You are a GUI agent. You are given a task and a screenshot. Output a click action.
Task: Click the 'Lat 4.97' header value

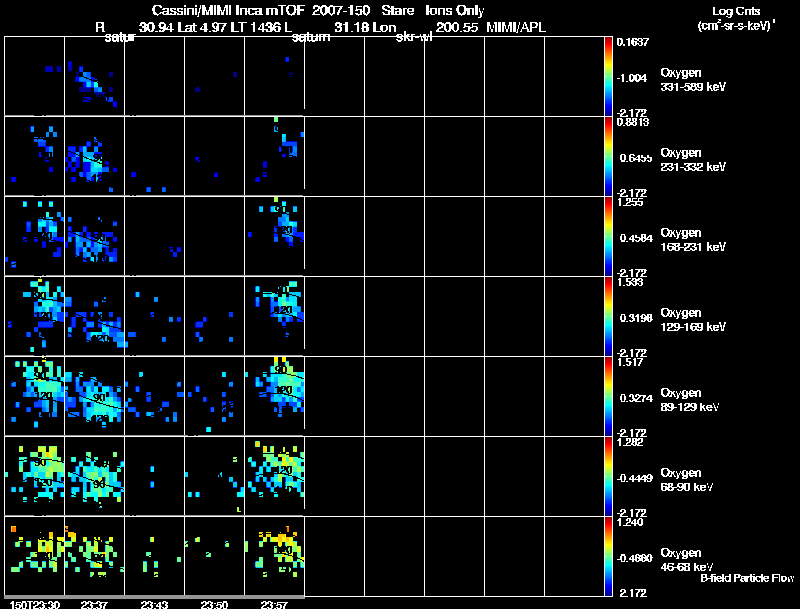(x=203, y=28)
